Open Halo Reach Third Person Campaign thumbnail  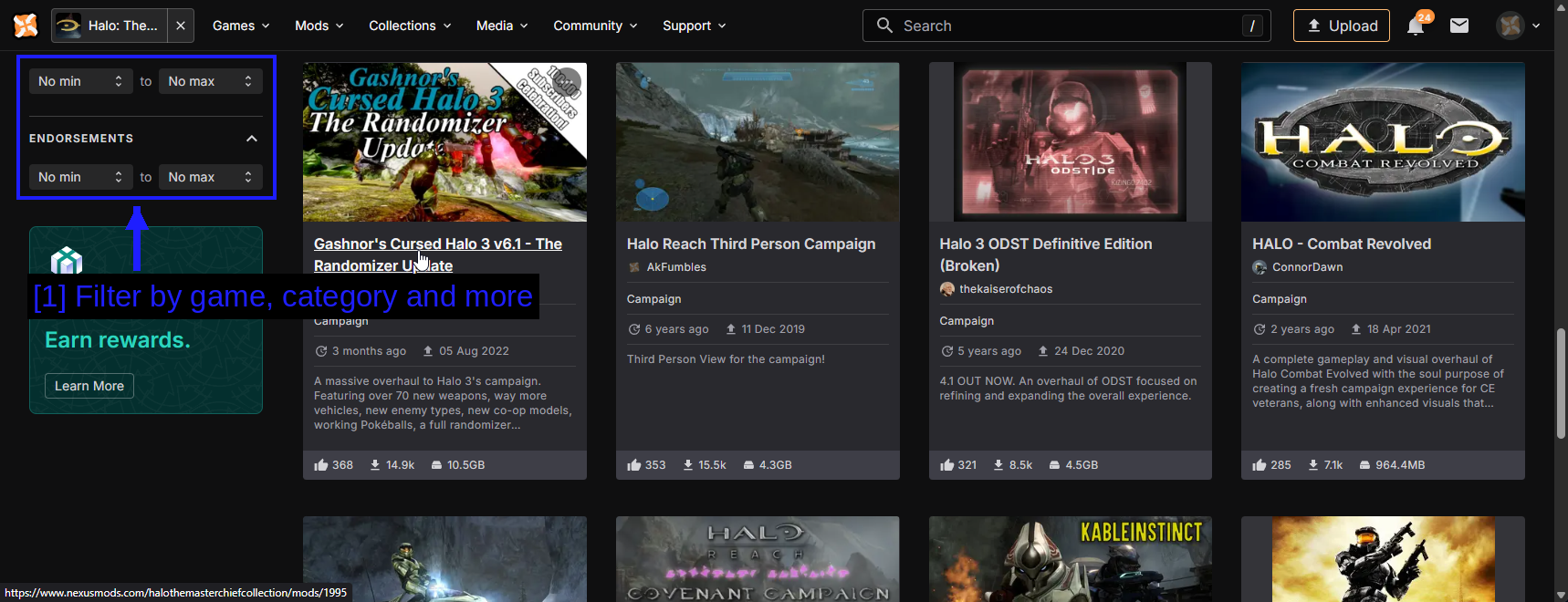pyautogui.click(x=758, y=141)
